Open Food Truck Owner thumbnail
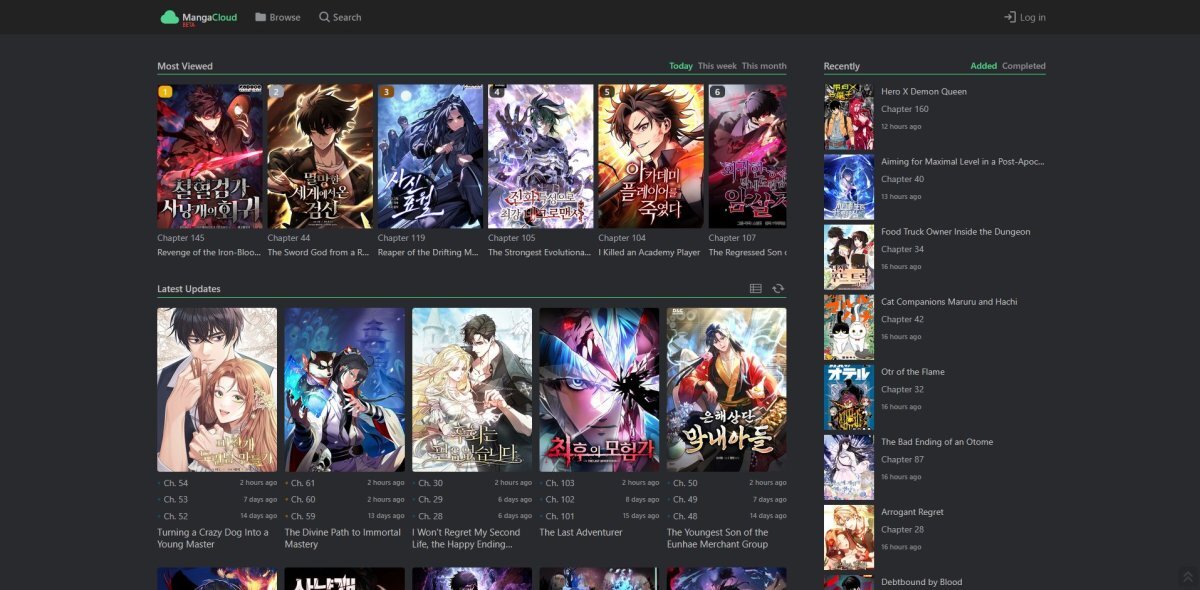 [849, 257]
